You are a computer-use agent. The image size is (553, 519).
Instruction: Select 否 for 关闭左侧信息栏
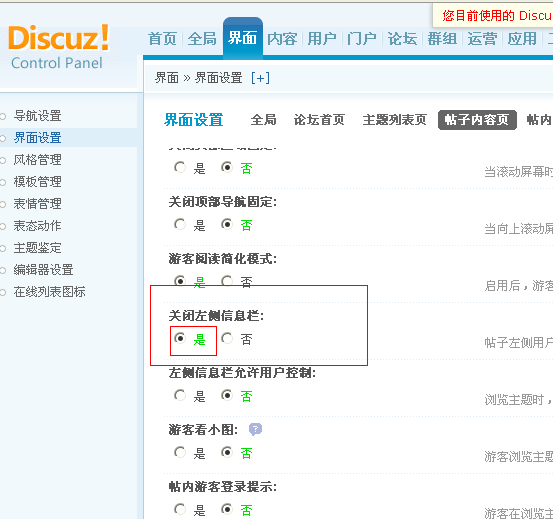point(227,338)
